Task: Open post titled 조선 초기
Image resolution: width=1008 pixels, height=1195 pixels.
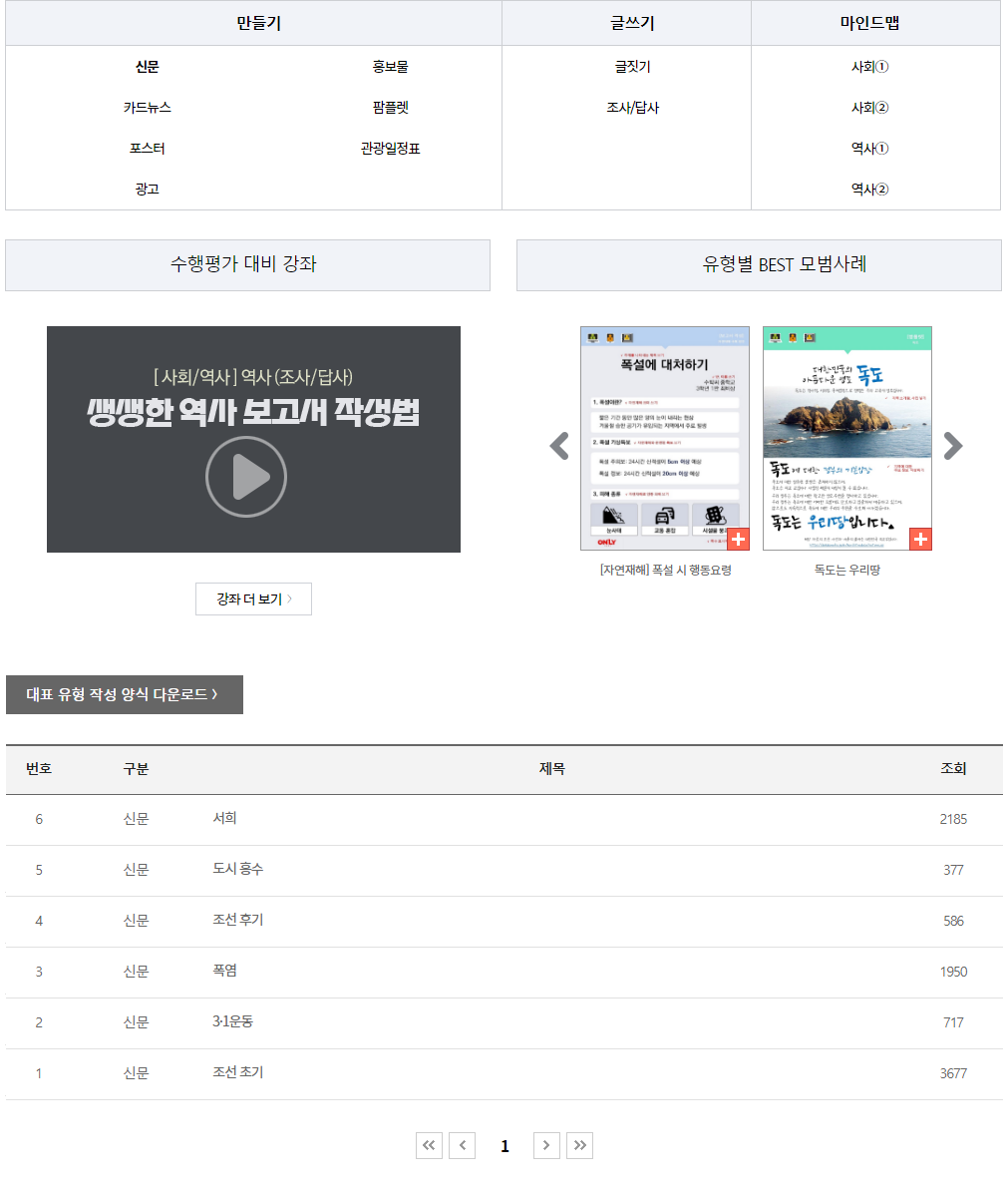Action: tap(237, 1072)
